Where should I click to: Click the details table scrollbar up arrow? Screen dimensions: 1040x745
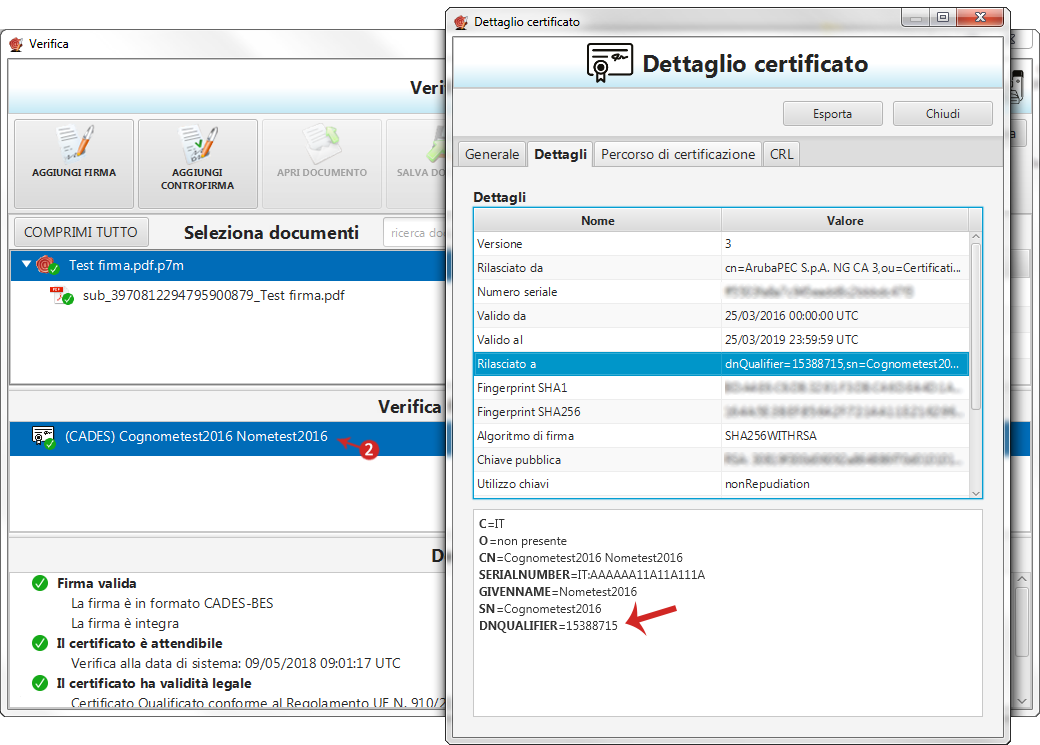[x=975, y=237]
